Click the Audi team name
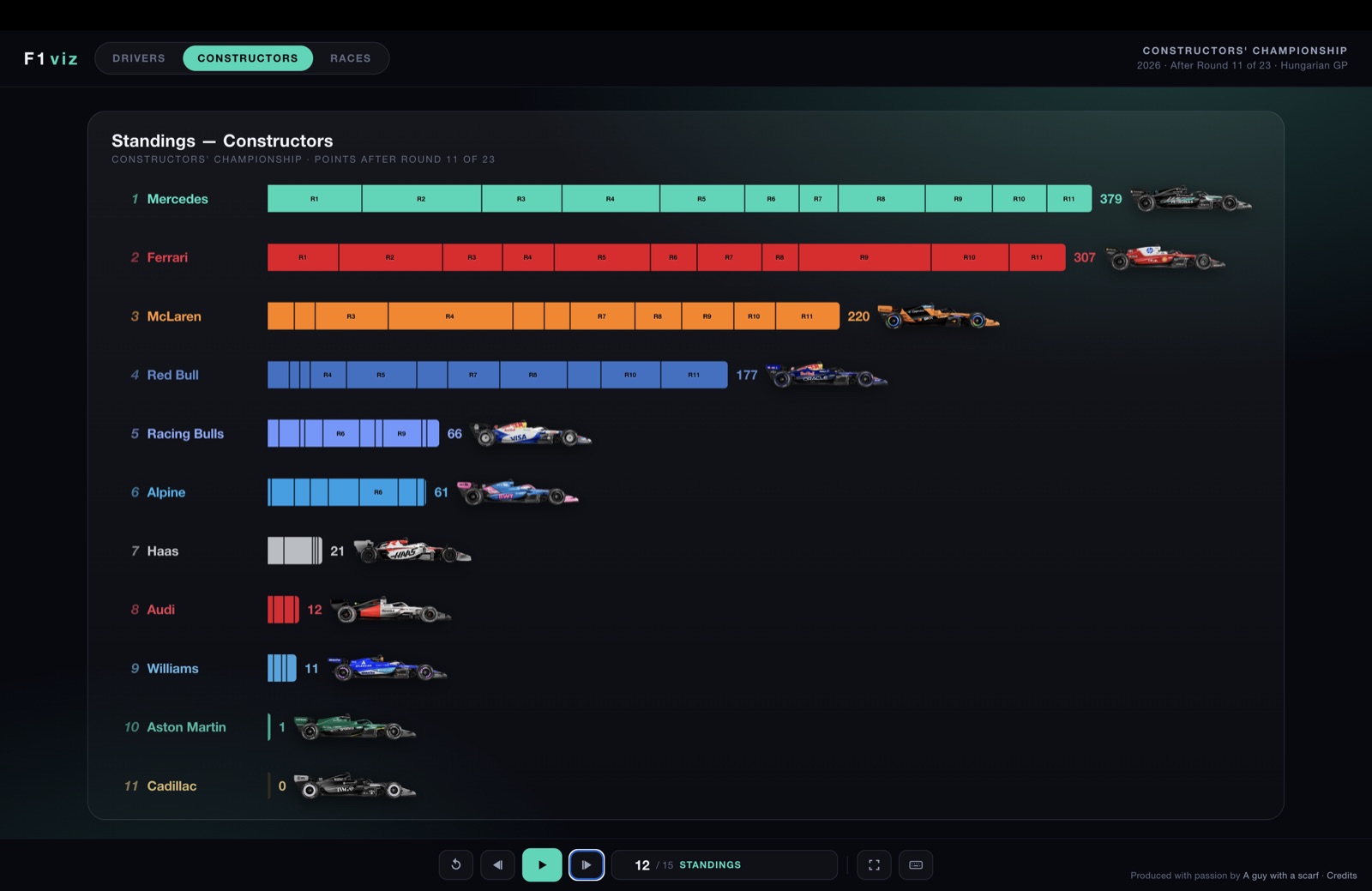1372x891 pixels. point(161,610)
